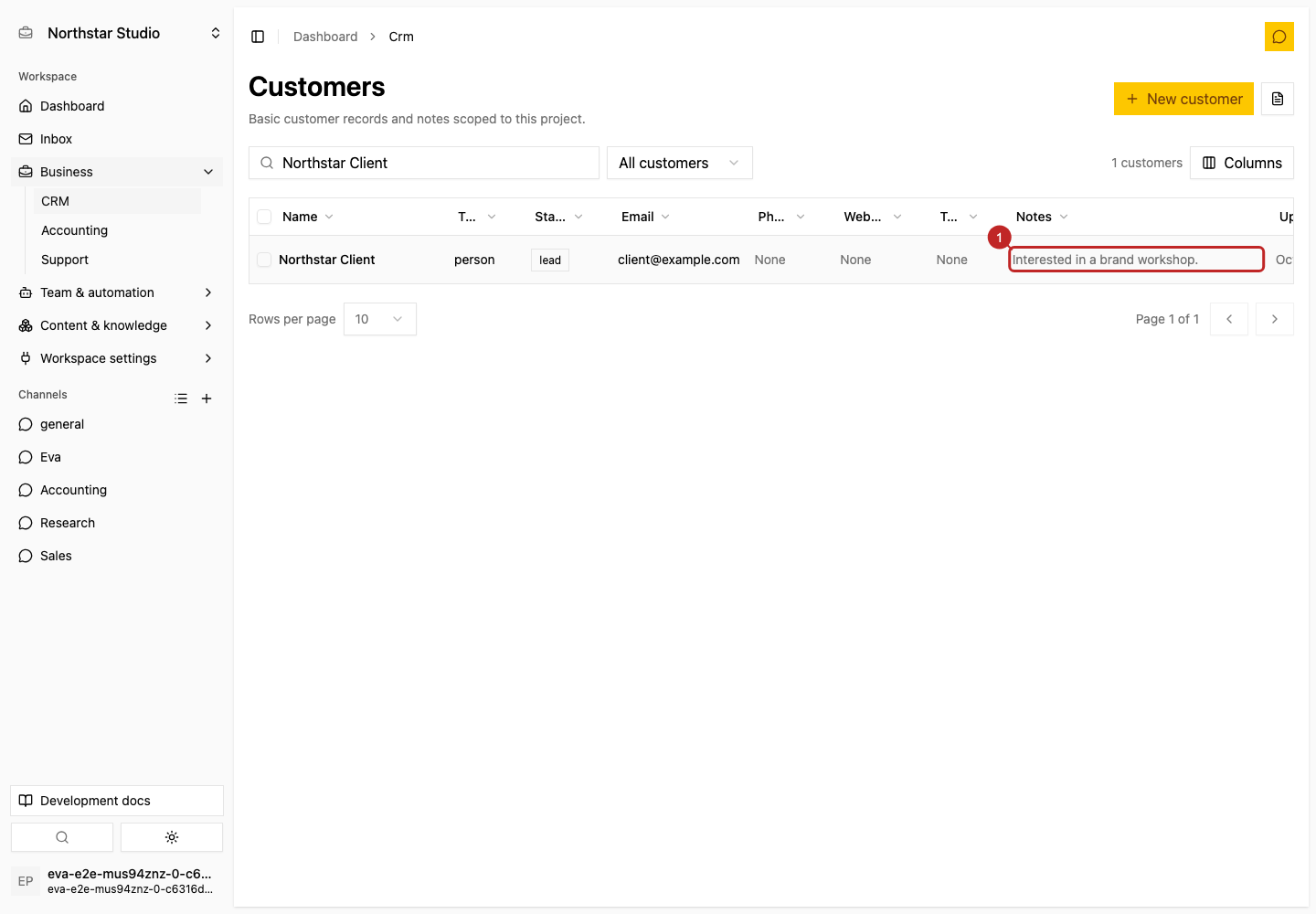Open the Sta... column menu

pos(558,217)
